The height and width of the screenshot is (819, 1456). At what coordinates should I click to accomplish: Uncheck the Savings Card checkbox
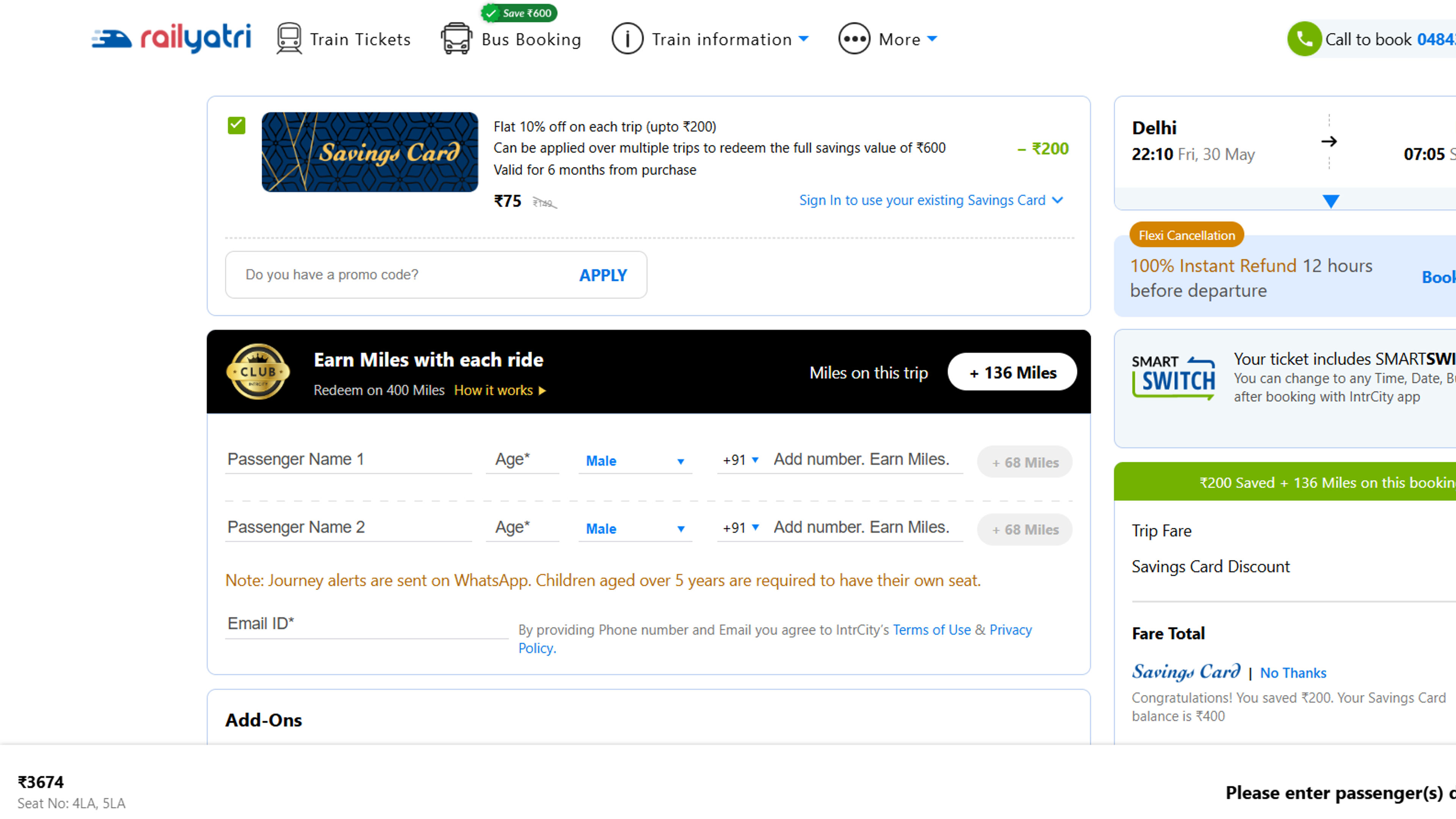(x=236, y=125)
